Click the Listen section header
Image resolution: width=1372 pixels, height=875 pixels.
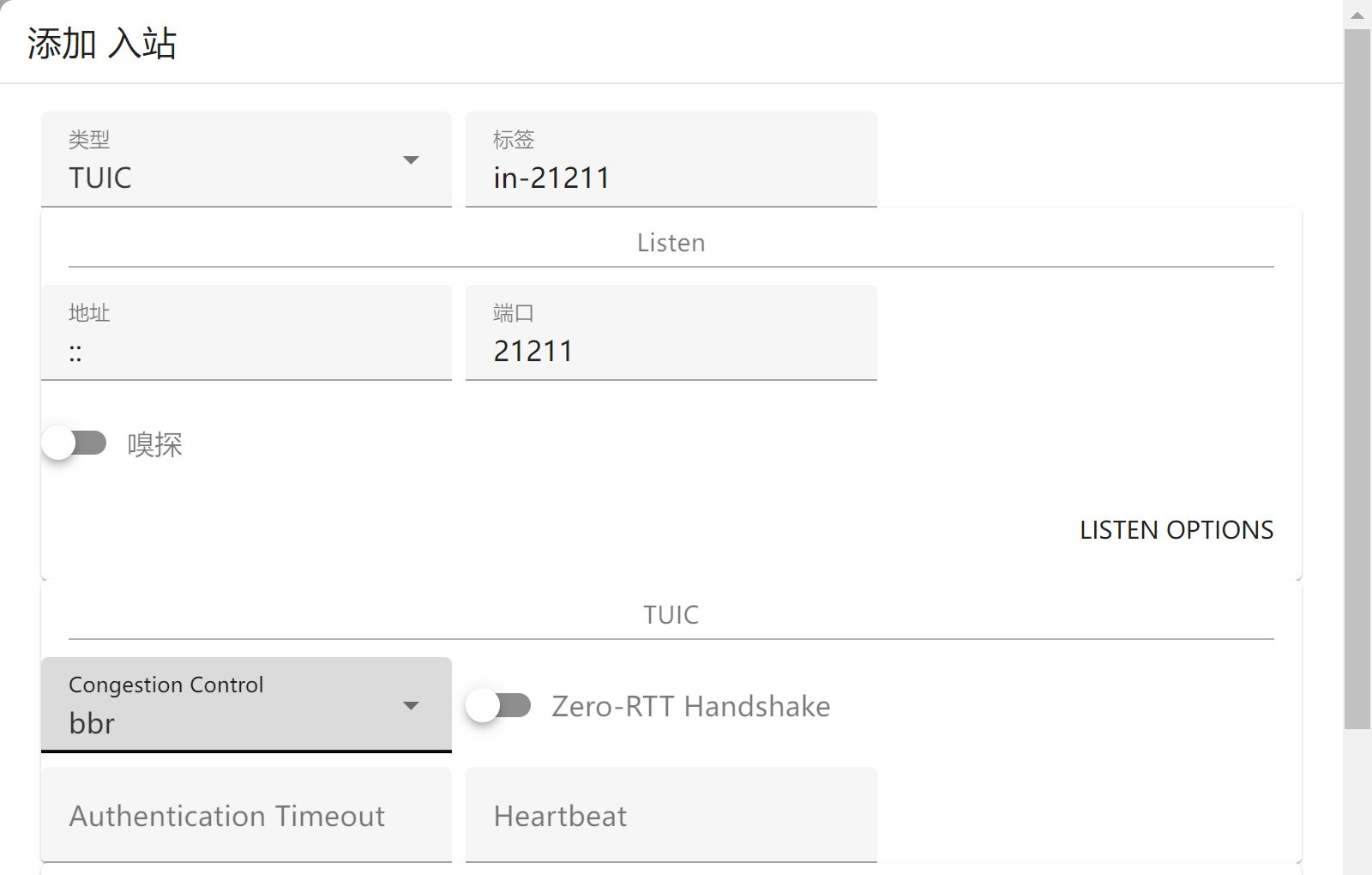(671, 244)
